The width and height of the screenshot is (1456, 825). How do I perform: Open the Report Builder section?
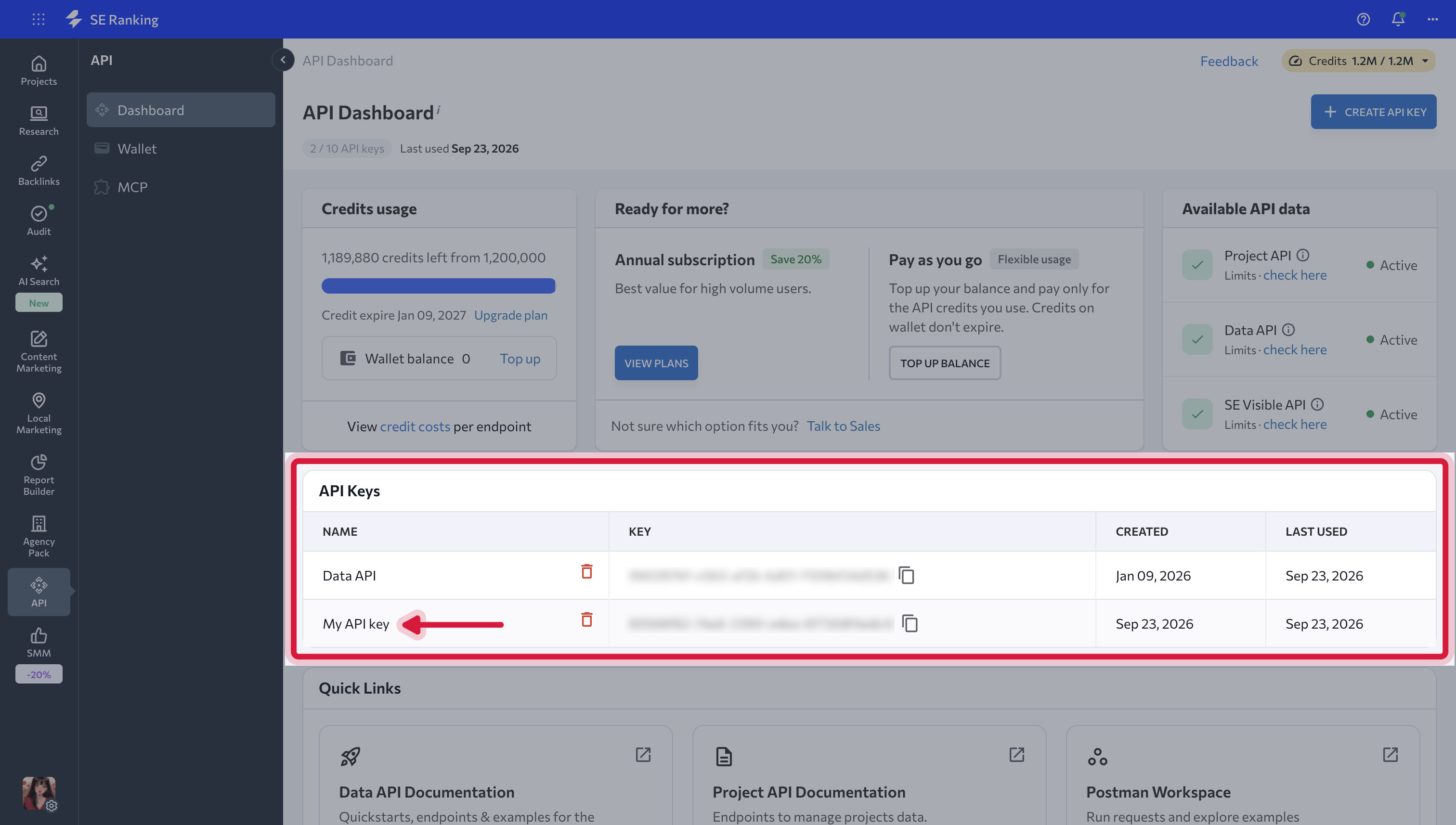[39, 475]
